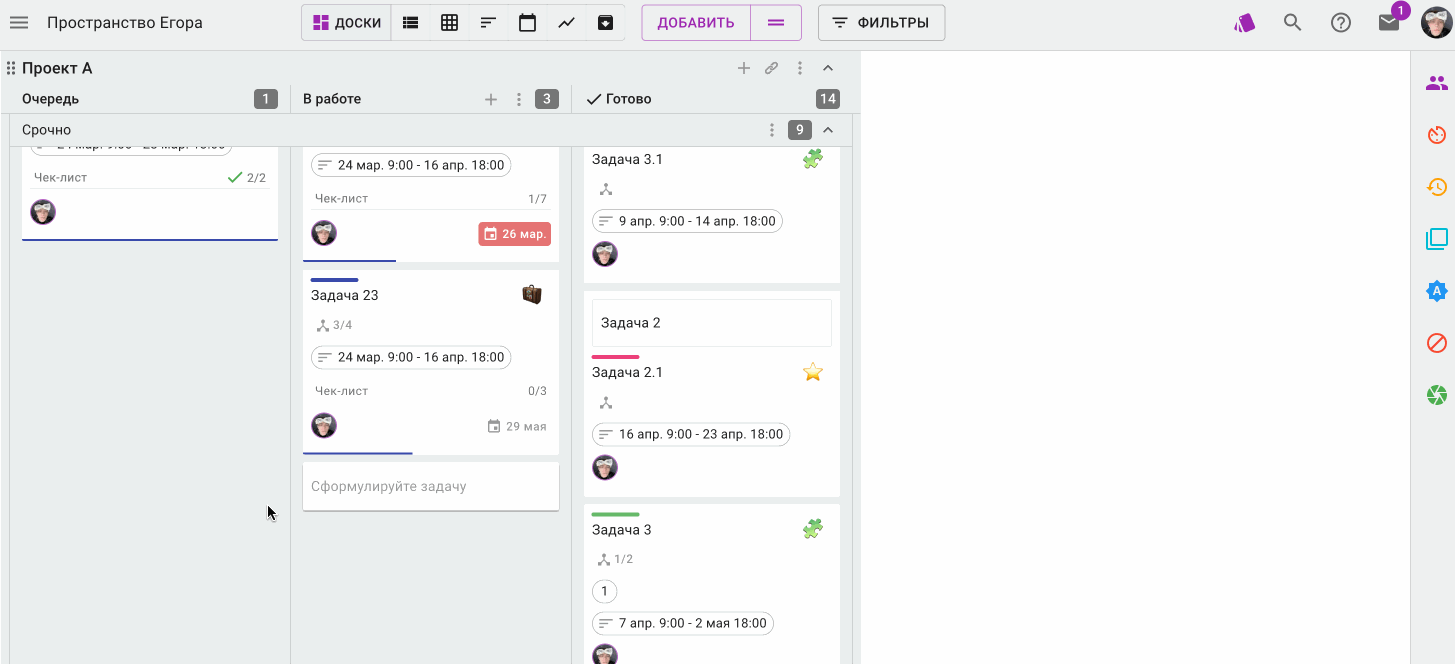Open the Gantt timeline view
Viewport: 1455px width, 664px height.
click(488, 22)
